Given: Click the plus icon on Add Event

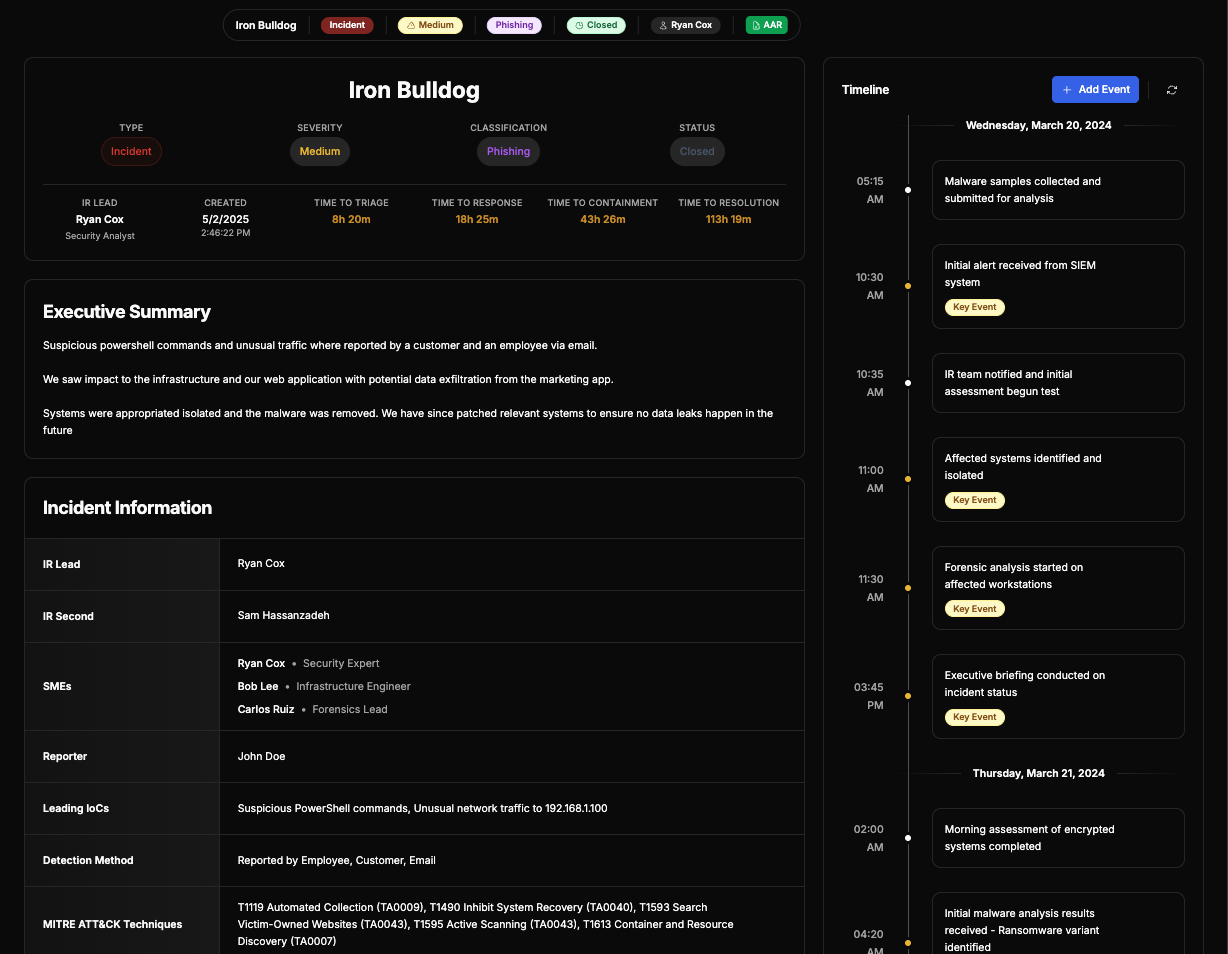Looking at the screenshot, I should coord(1065,89).
